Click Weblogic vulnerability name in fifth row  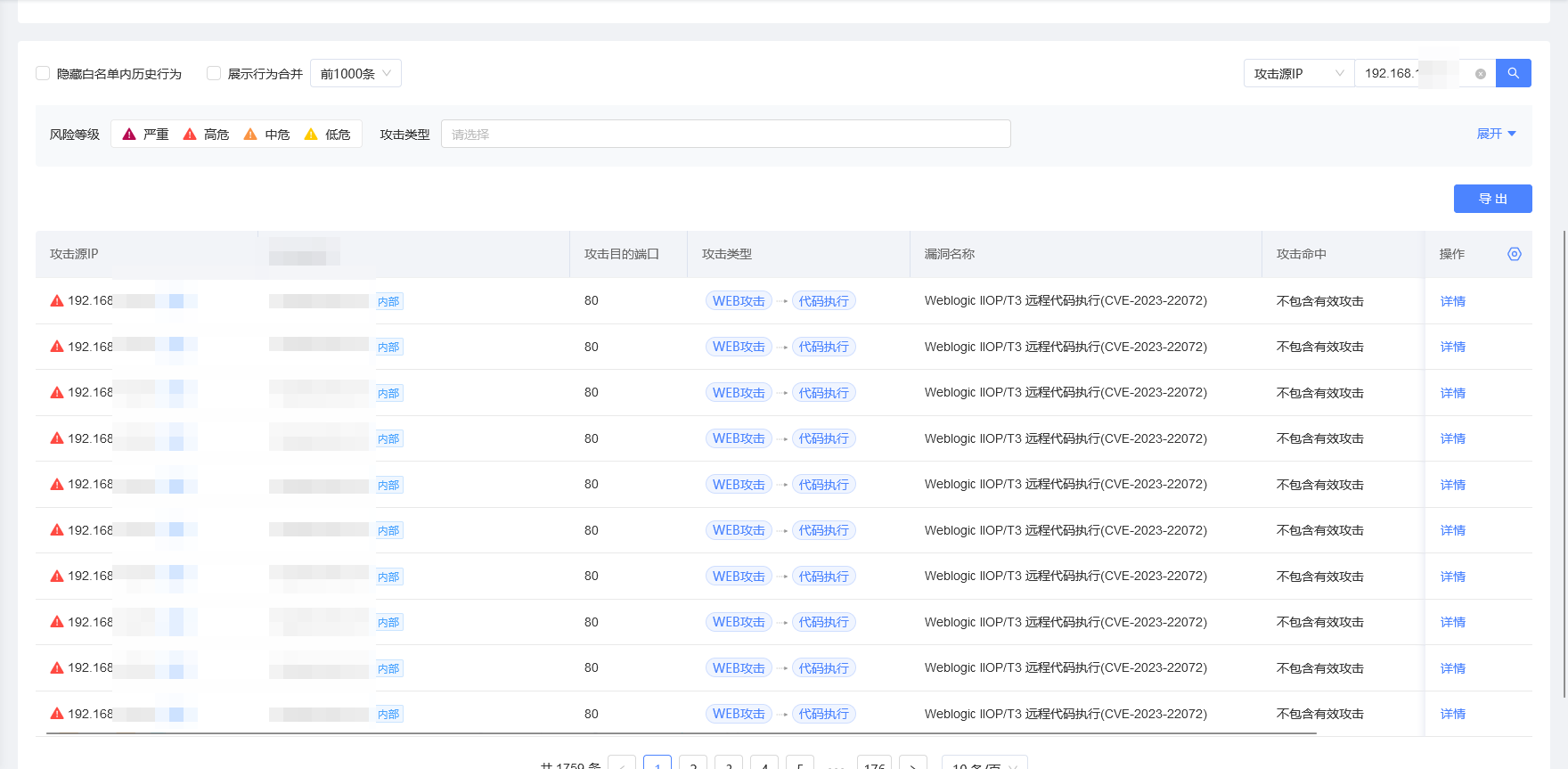[1066, 485]
